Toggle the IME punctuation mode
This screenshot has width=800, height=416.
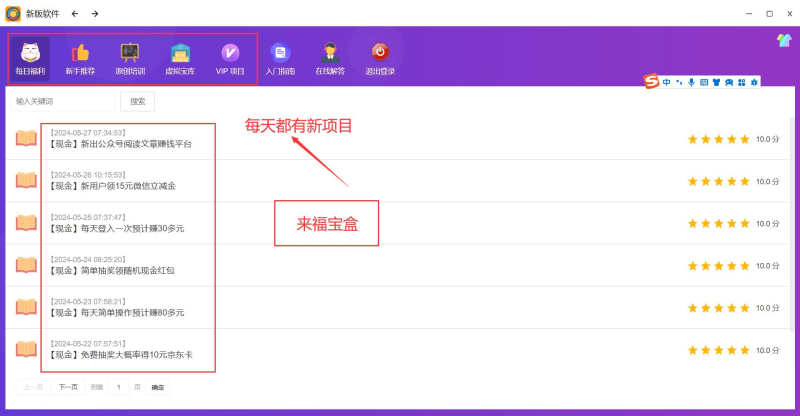[x=679, y=82]
